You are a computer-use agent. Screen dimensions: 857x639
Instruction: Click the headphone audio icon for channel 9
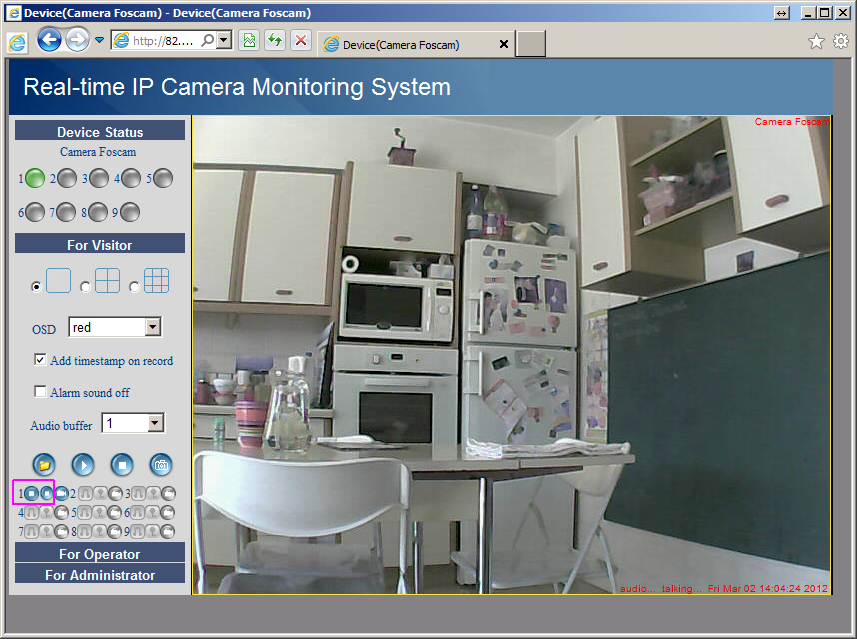[x=138, y=531]
